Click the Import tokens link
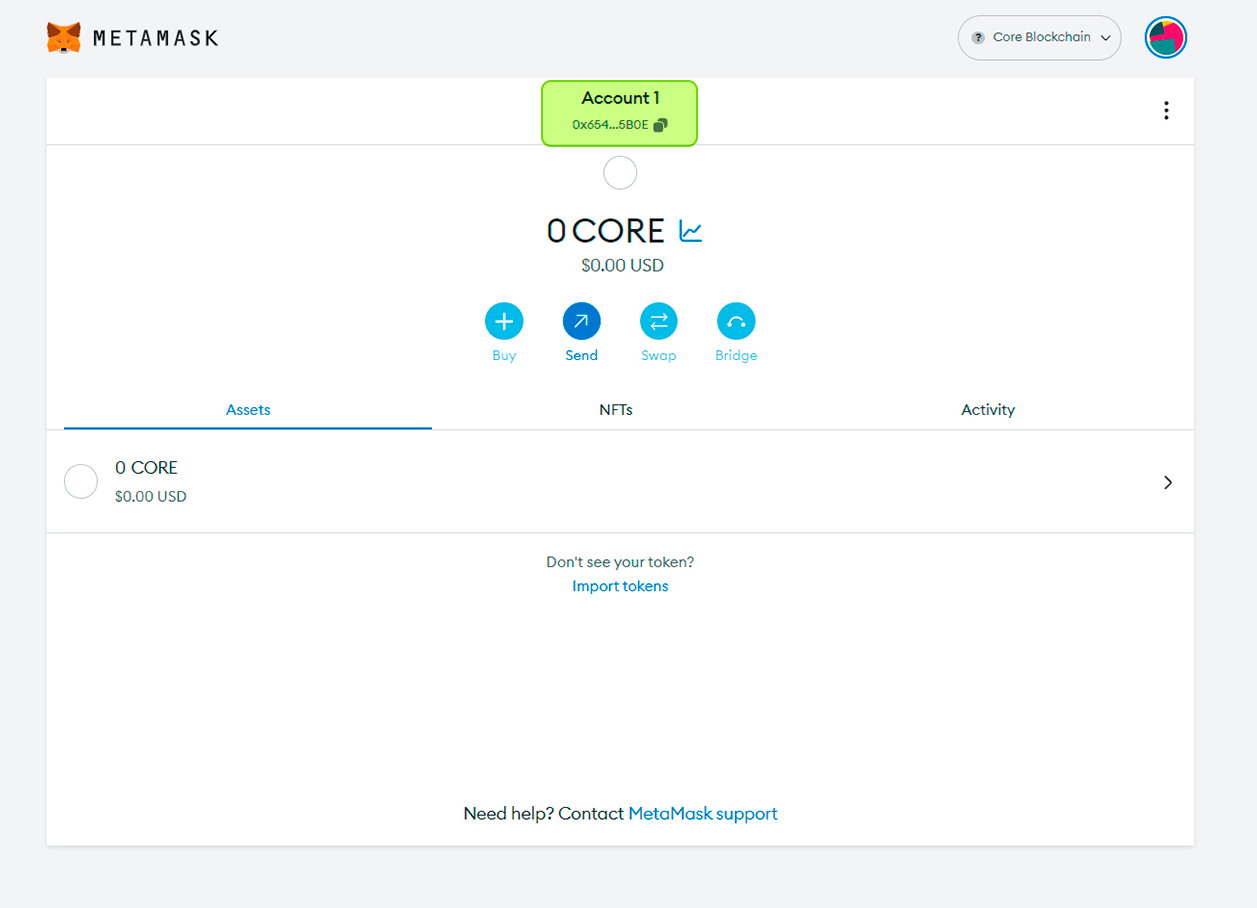 pyautogui.click(x=620, y=586)
